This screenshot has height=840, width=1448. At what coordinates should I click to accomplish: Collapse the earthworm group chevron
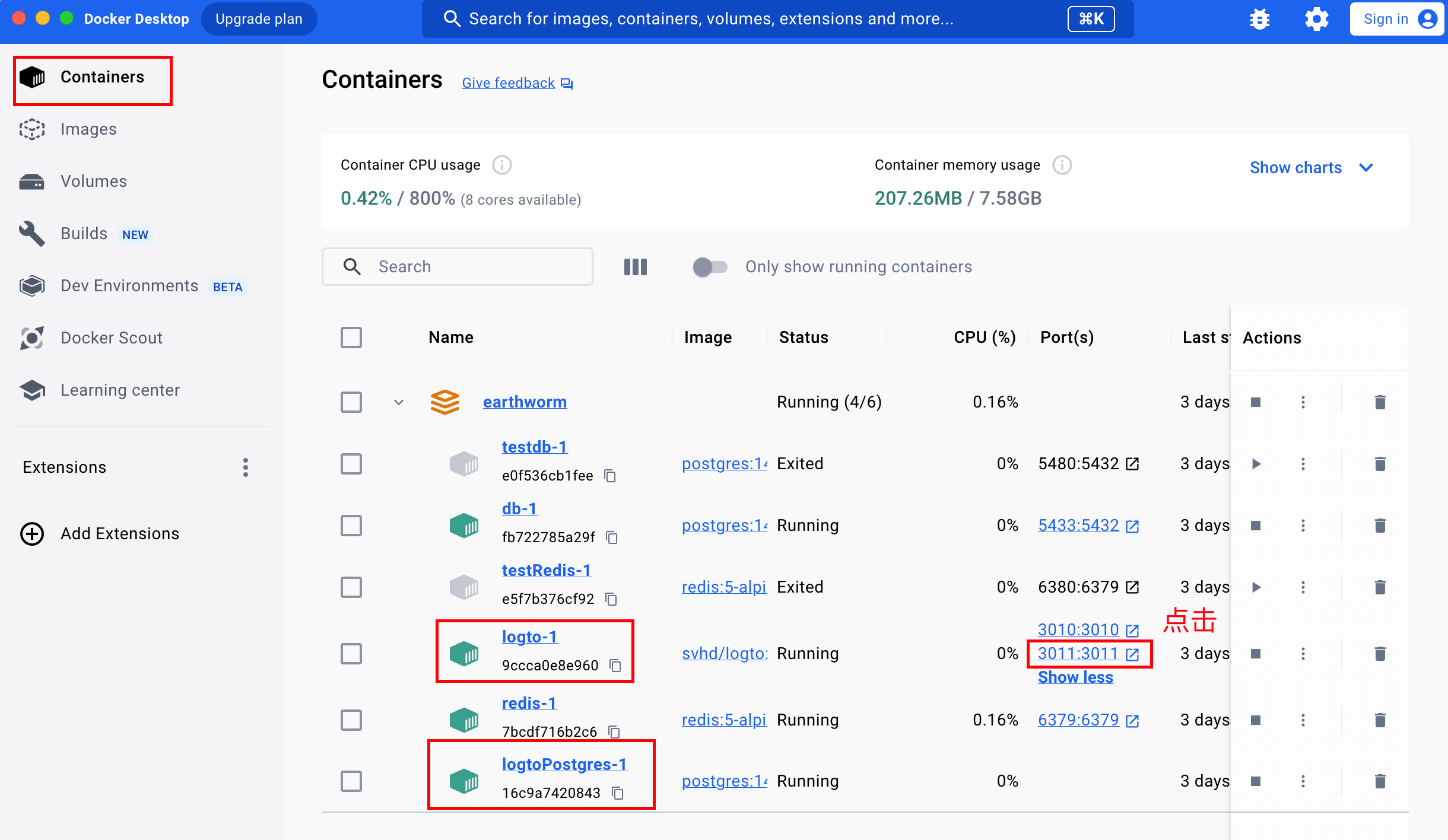pyautogui.click(x=399, y=402)
